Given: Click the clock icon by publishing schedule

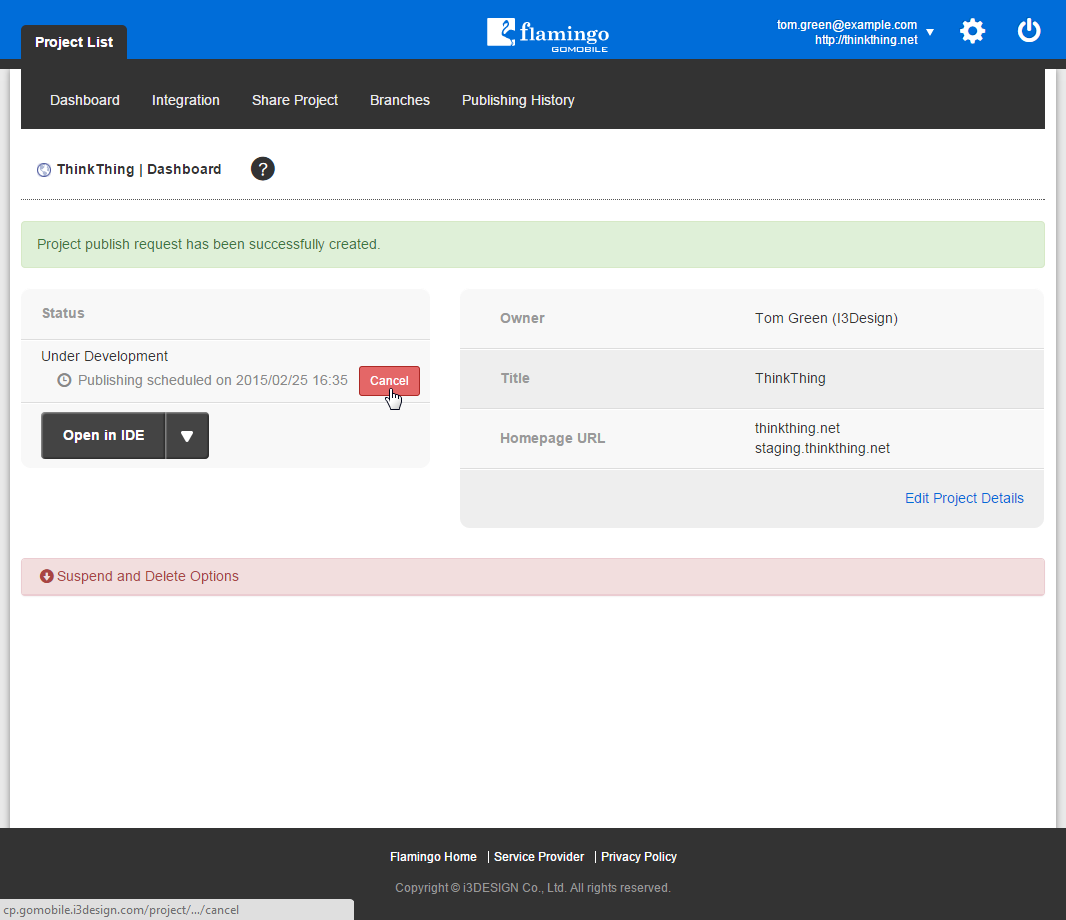Looking at the screenshot, I should (x=64, y=380).
